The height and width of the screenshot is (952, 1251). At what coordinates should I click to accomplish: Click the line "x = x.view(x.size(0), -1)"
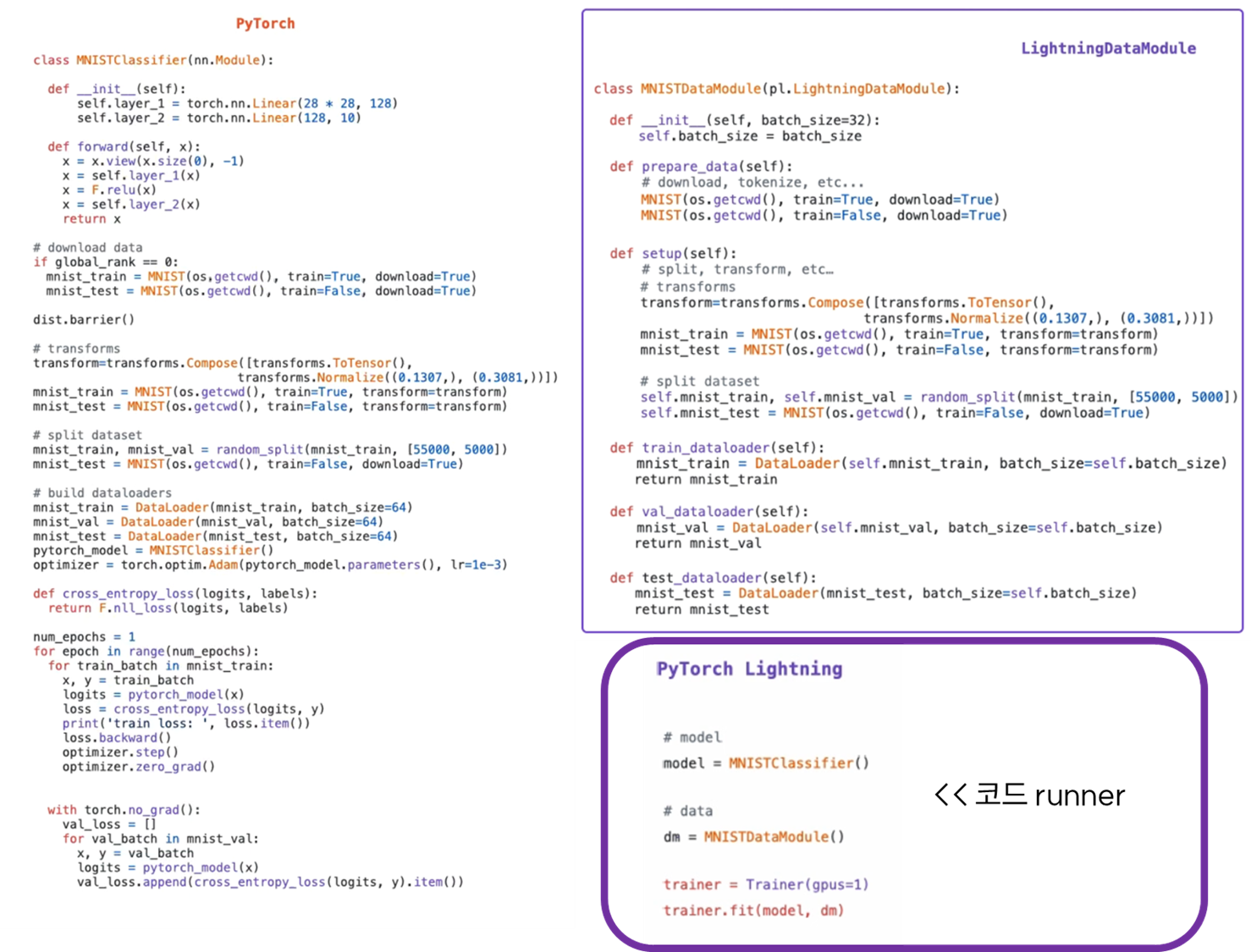[x=153, y=161]
